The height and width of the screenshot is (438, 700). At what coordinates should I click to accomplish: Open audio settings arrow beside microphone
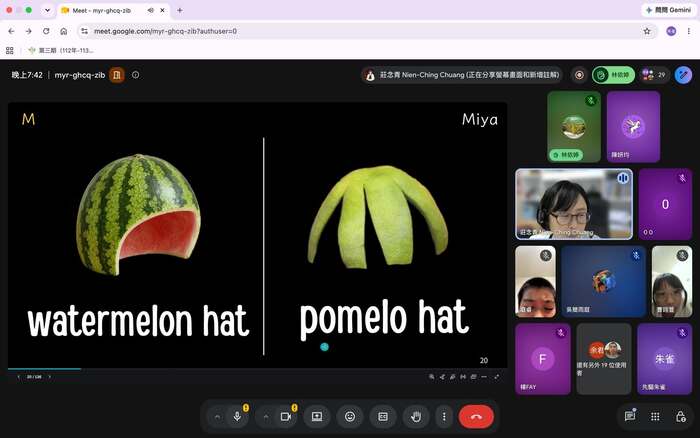coord(217,417)
